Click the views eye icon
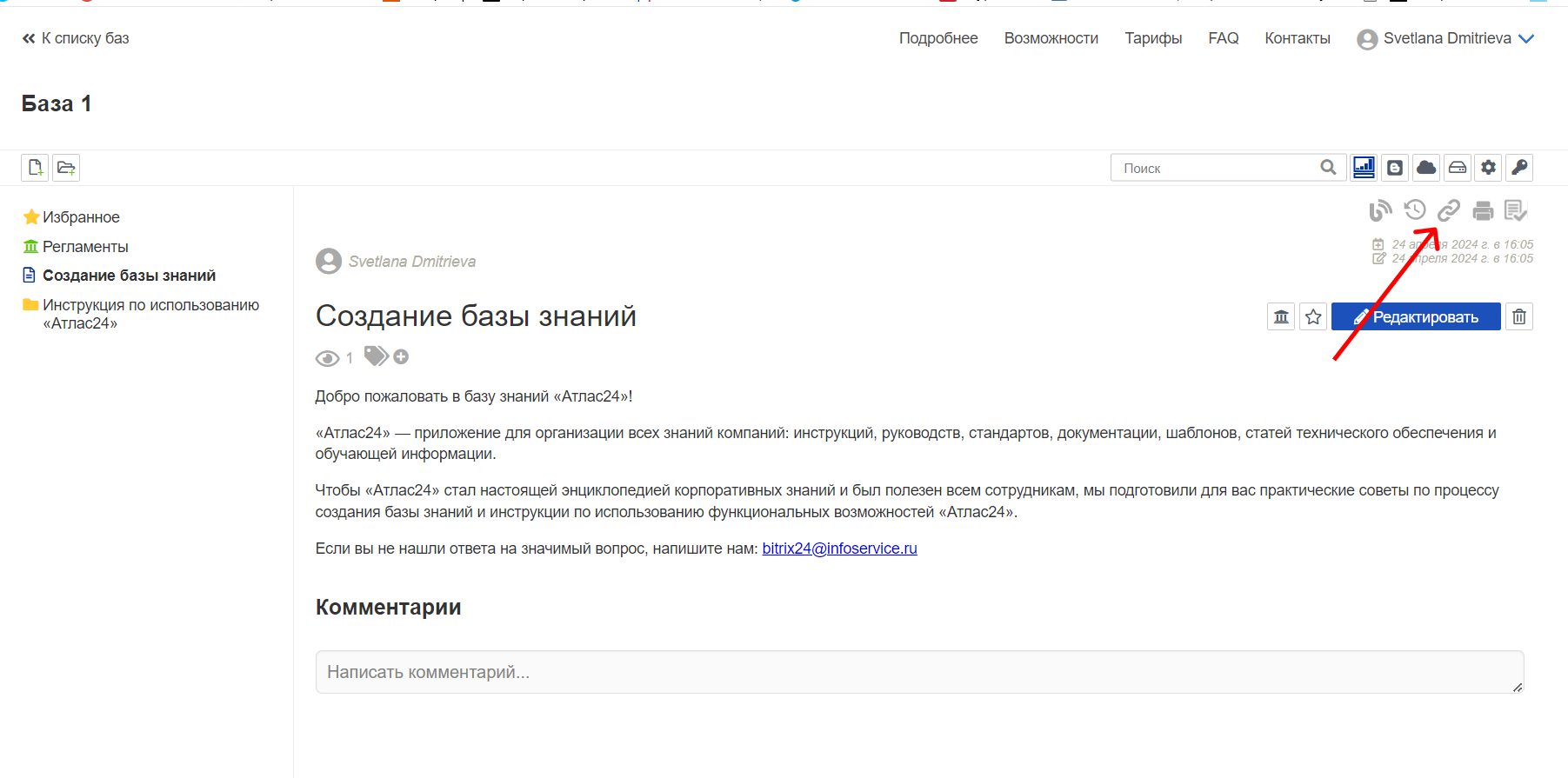This screenshot has width=1568, height=778. click(x=327, y=358)
